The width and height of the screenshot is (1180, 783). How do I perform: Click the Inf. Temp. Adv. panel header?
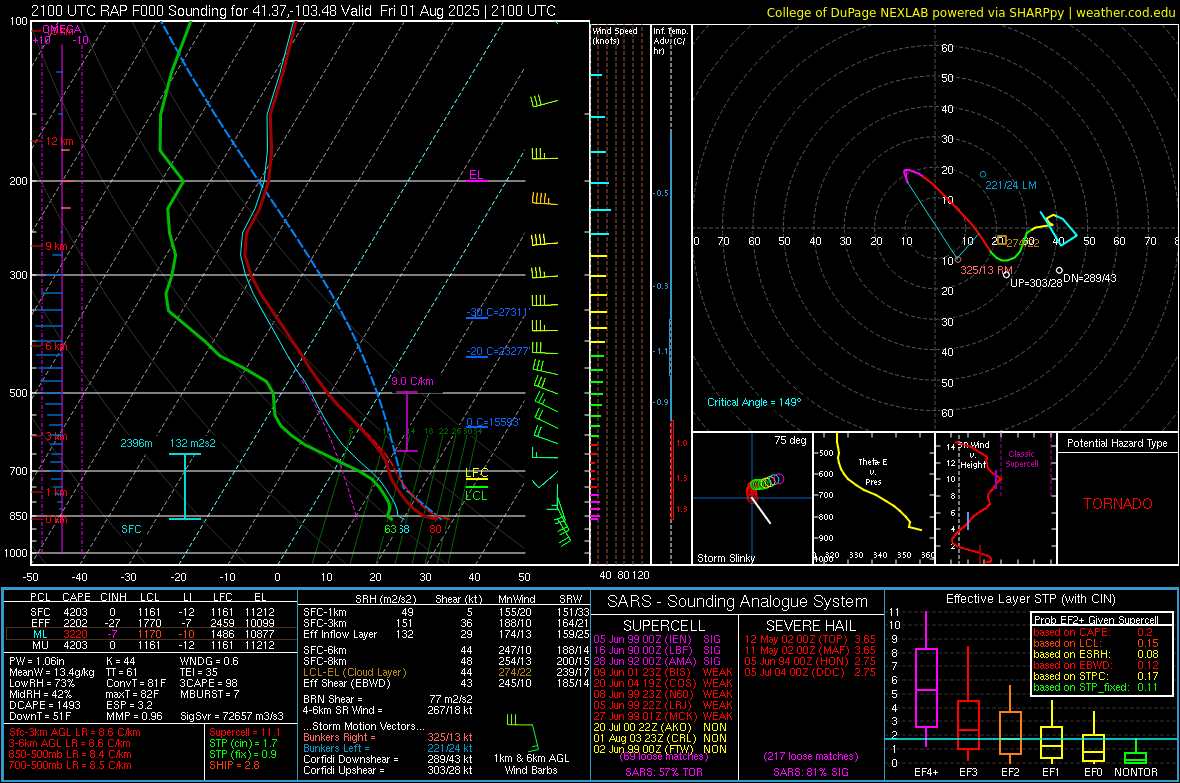pyautogui.click(x=670, y=41)
